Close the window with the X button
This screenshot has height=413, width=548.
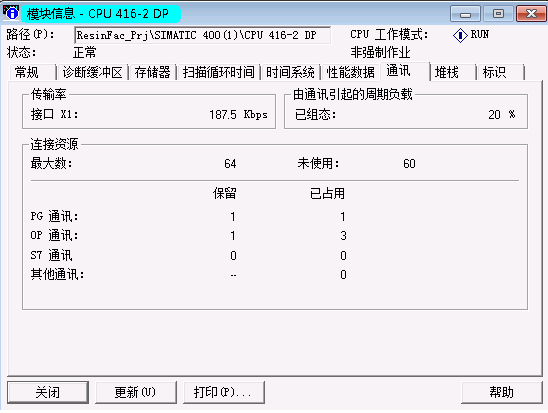[531, 14]
